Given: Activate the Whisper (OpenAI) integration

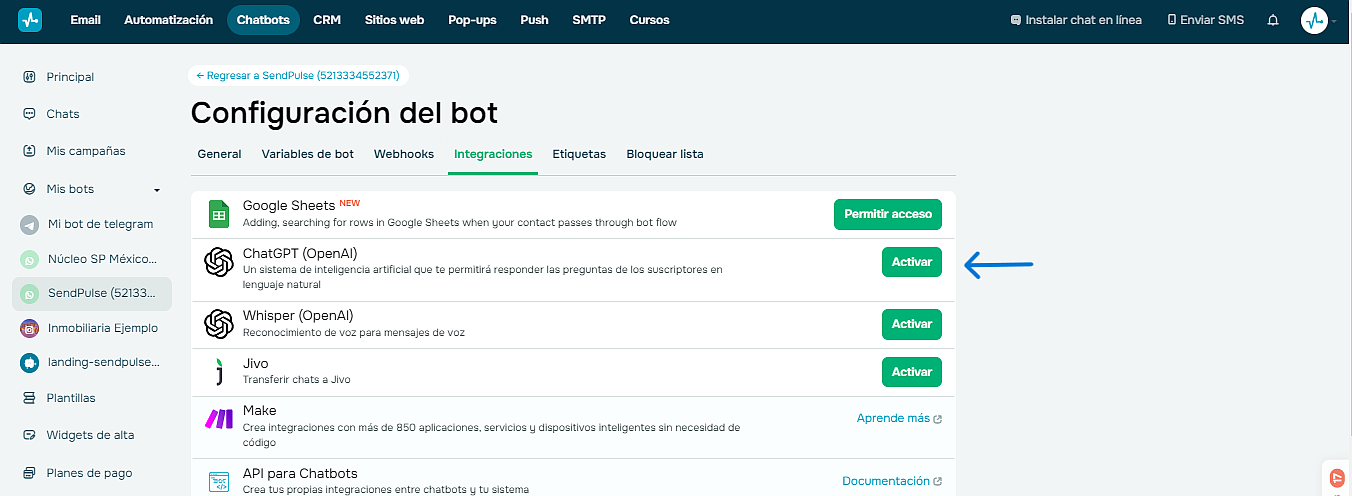Looking at the screenshot, I should click(912, 324).
